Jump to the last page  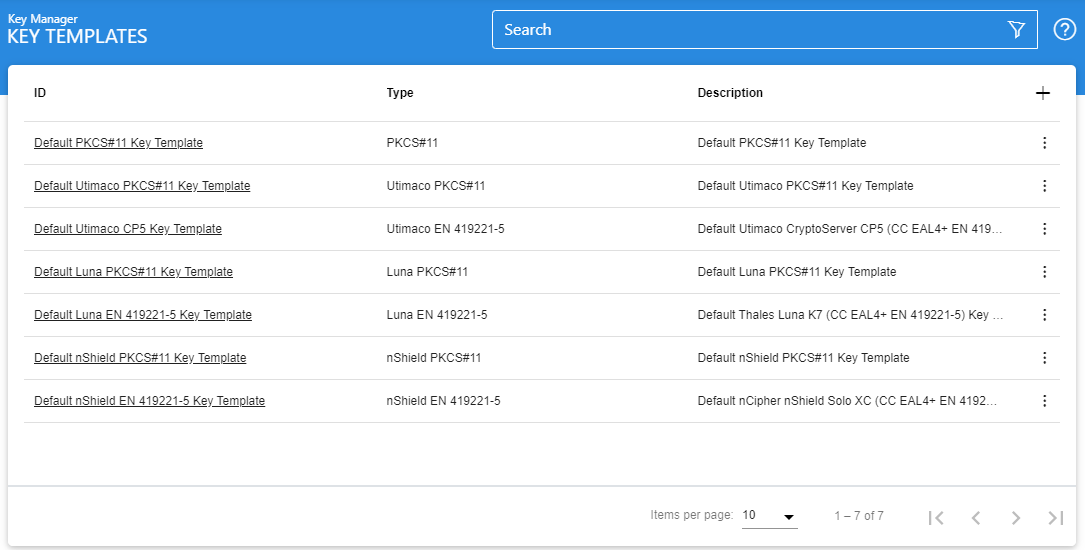[x=1055, y=517]
